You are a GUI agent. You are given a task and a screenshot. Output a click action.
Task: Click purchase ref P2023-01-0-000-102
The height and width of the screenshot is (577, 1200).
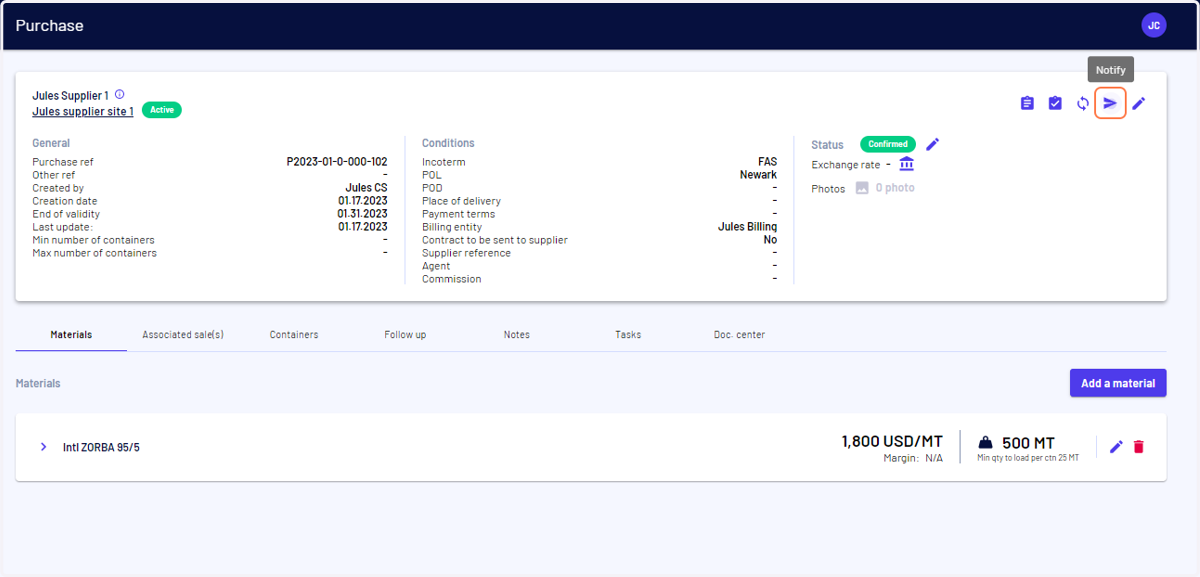coord(337,162)
